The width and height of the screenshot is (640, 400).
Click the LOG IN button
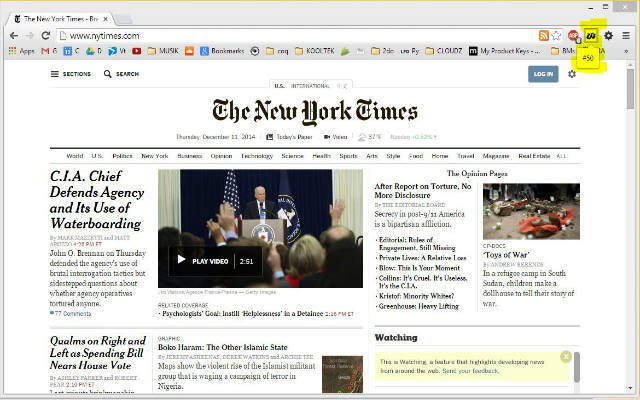[x=543, y=74]
